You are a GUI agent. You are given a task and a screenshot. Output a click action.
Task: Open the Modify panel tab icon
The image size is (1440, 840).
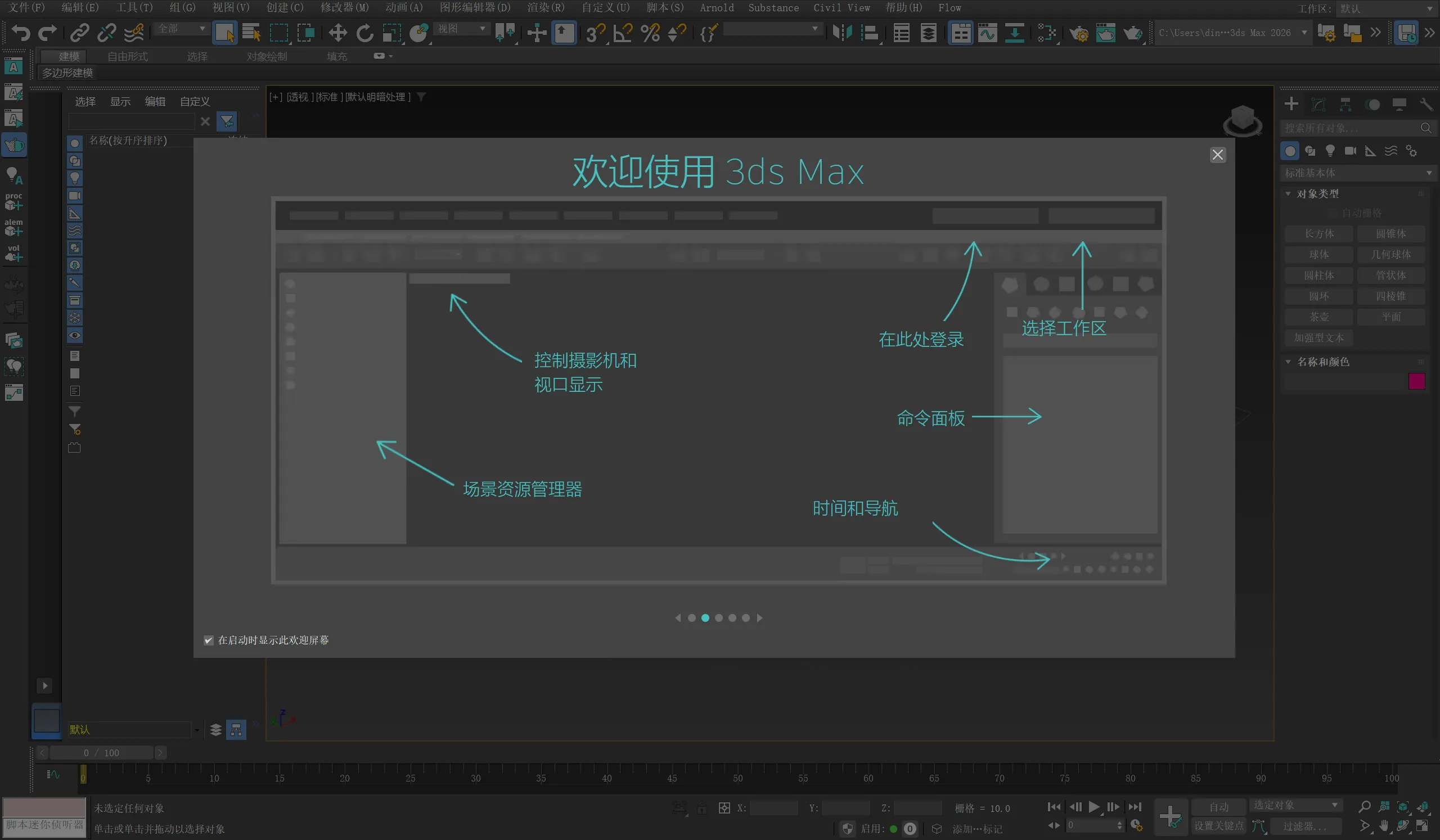coord(1318,104)
